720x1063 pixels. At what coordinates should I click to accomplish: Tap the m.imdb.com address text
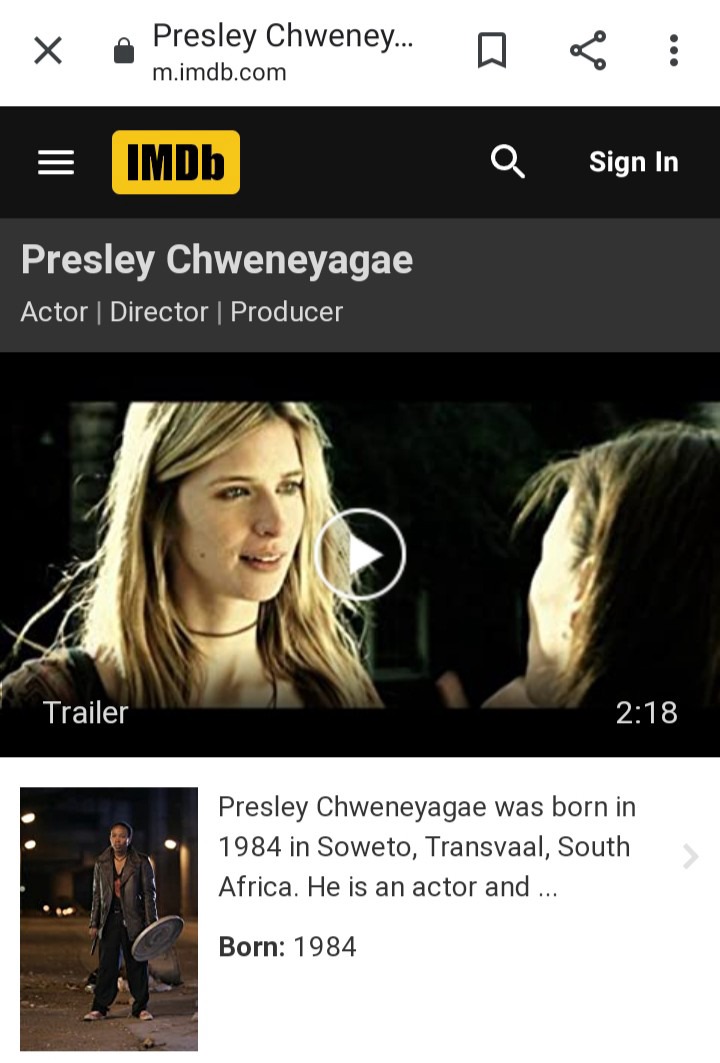click(x=219, y=73)
